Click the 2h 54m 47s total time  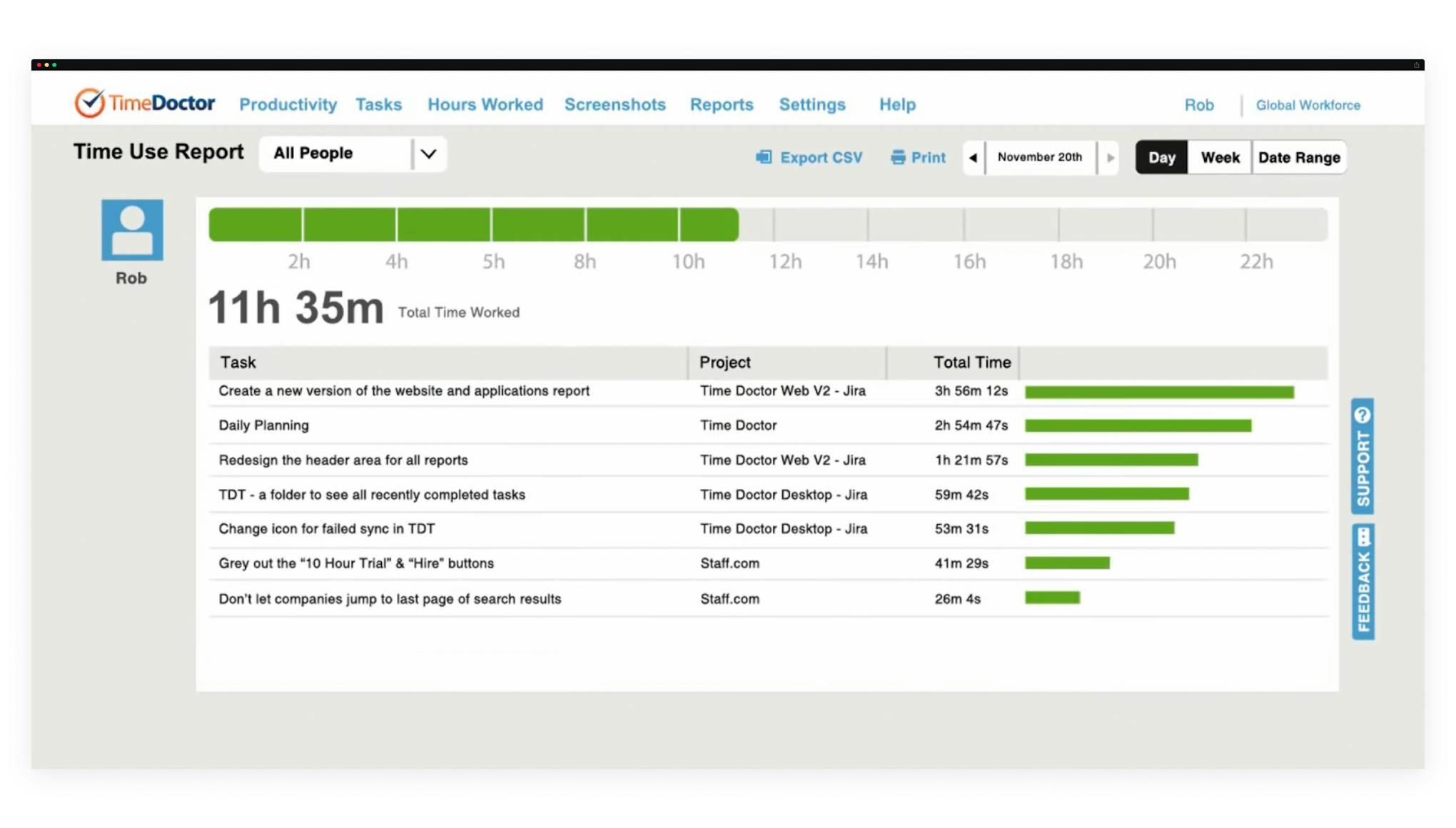point(971,425)
